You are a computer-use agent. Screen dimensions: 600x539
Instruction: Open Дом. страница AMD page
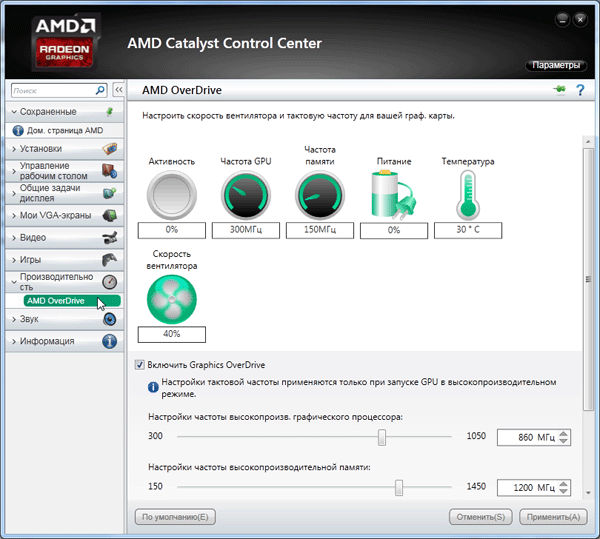65,130
